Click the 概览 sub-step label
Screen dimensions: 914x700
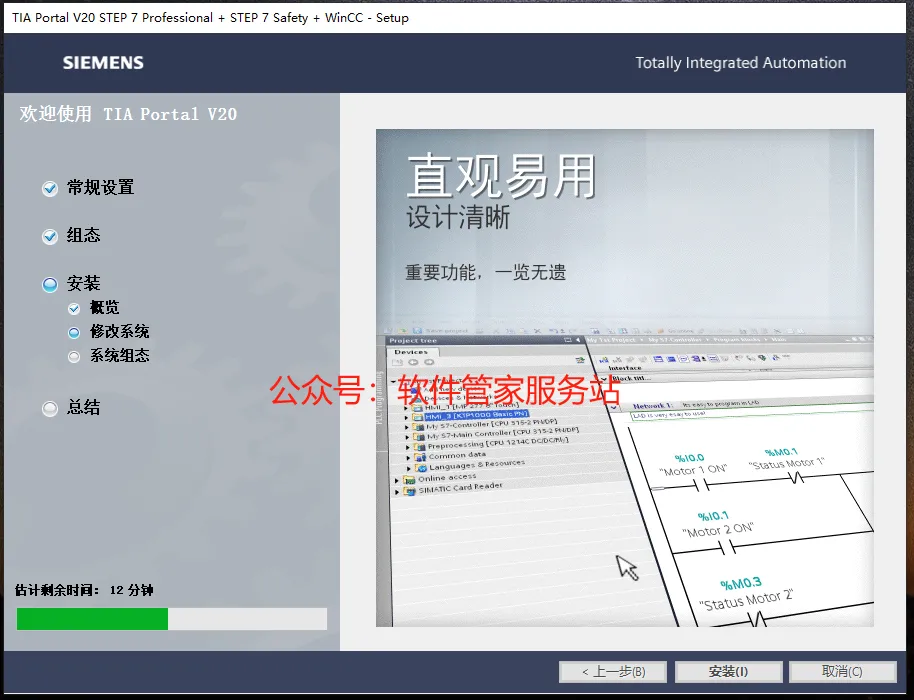pos(104,307)
